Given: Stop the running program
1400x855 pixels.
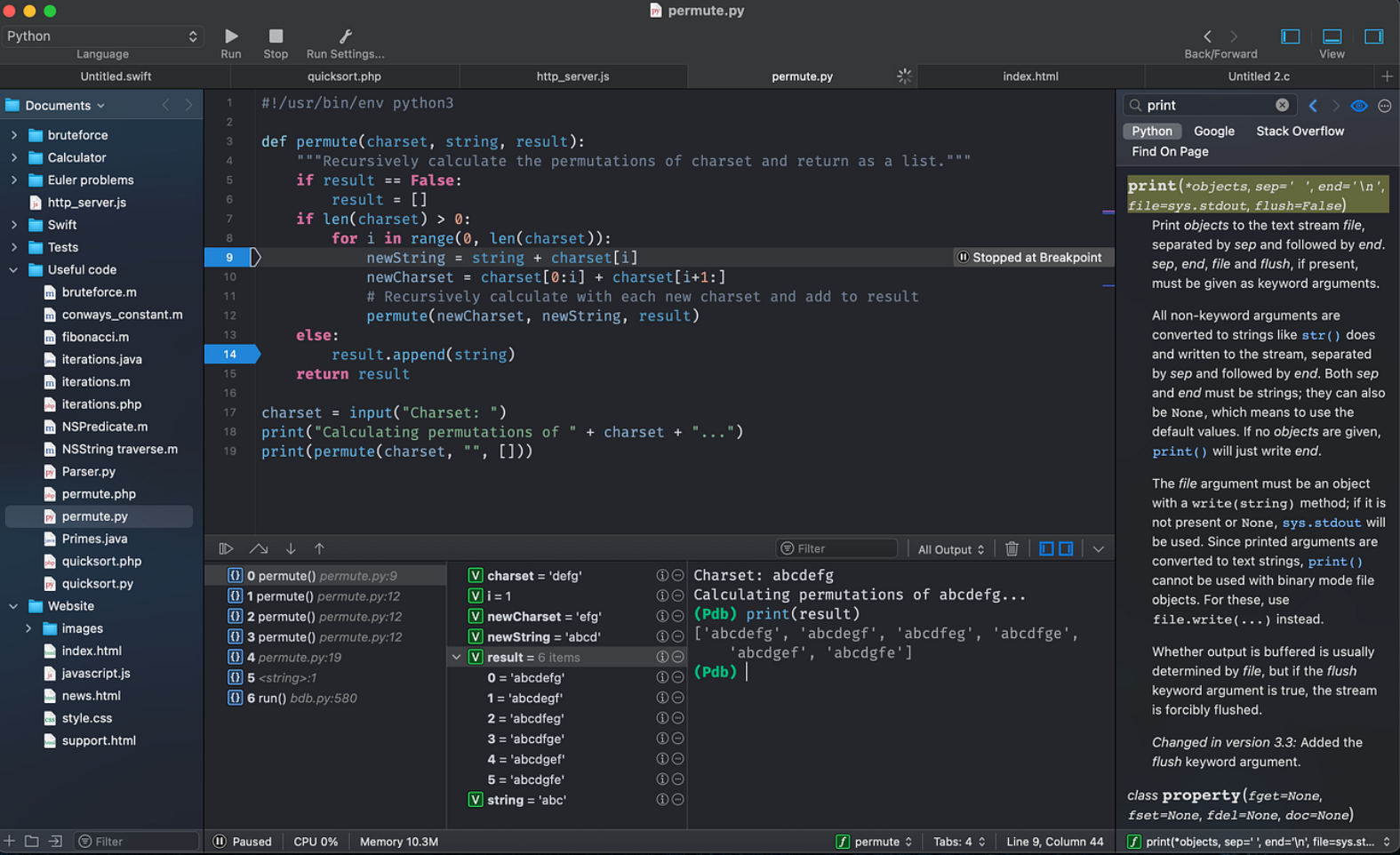Looking at the screenshot, I should click(276, 36).
